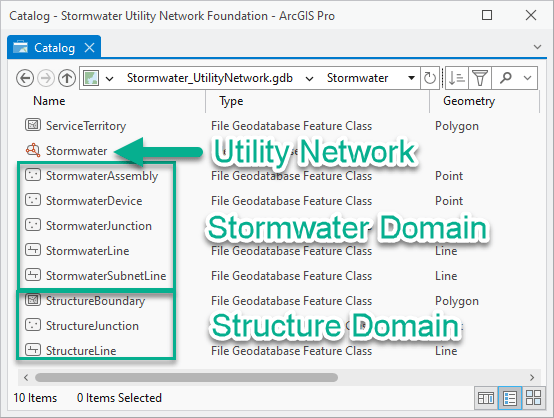Select StormwaterLine feature class name

[88, 251]
